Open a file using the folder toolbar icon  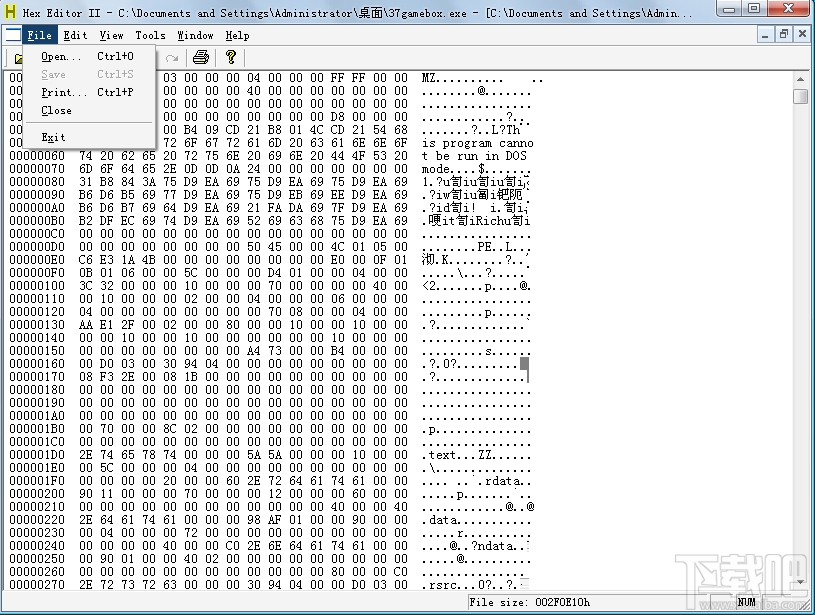coord(20,58)
